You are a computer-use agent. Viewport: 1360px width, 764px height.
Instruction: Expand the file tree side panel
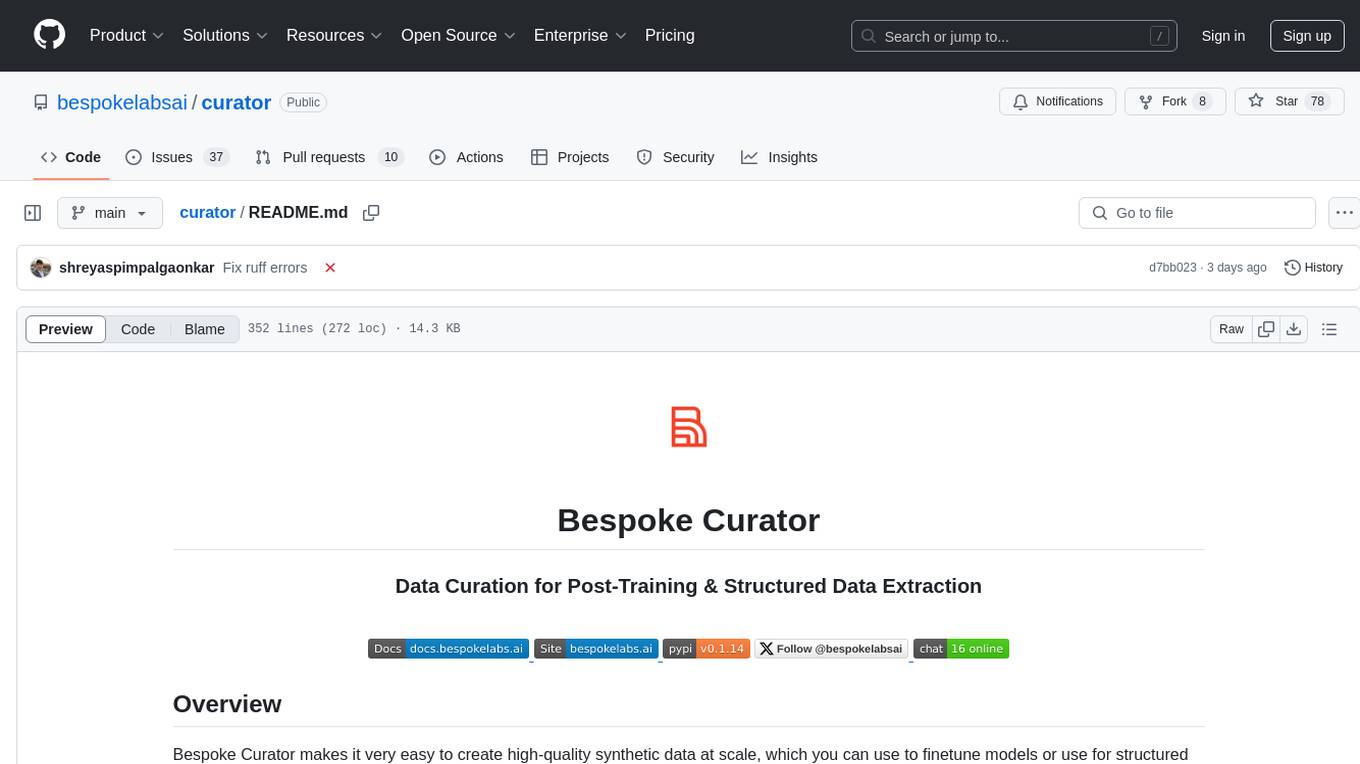pos(32,213)
